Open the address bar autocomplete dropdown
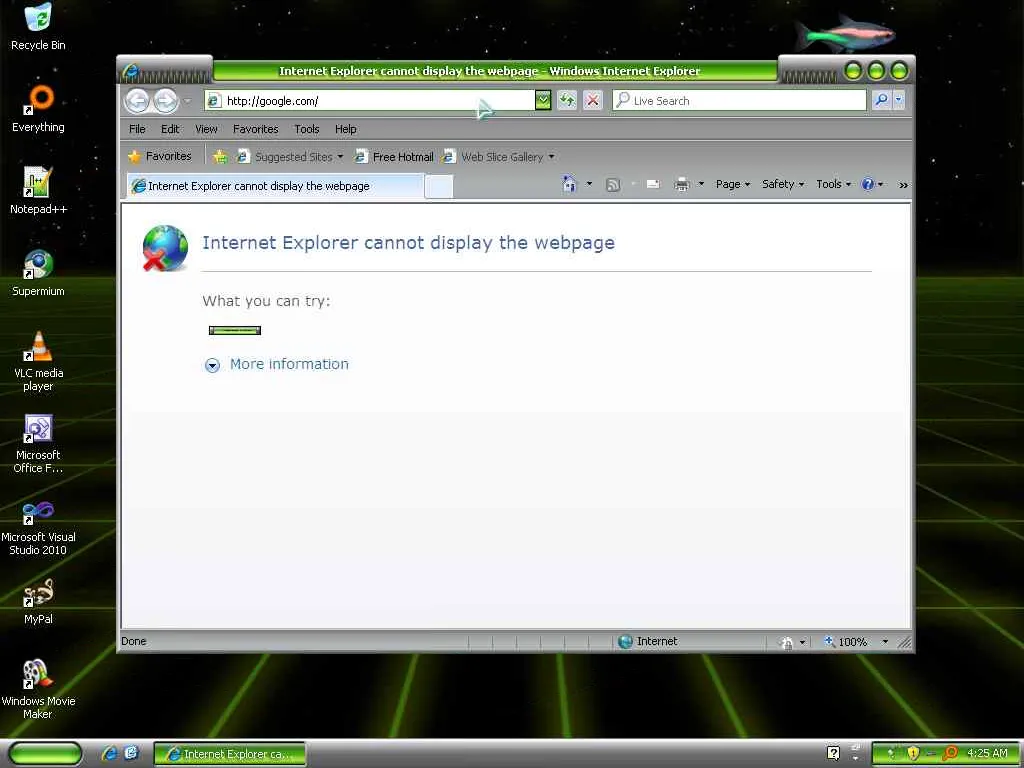Viewport: 1024px width, 768px height. [543, 101]
